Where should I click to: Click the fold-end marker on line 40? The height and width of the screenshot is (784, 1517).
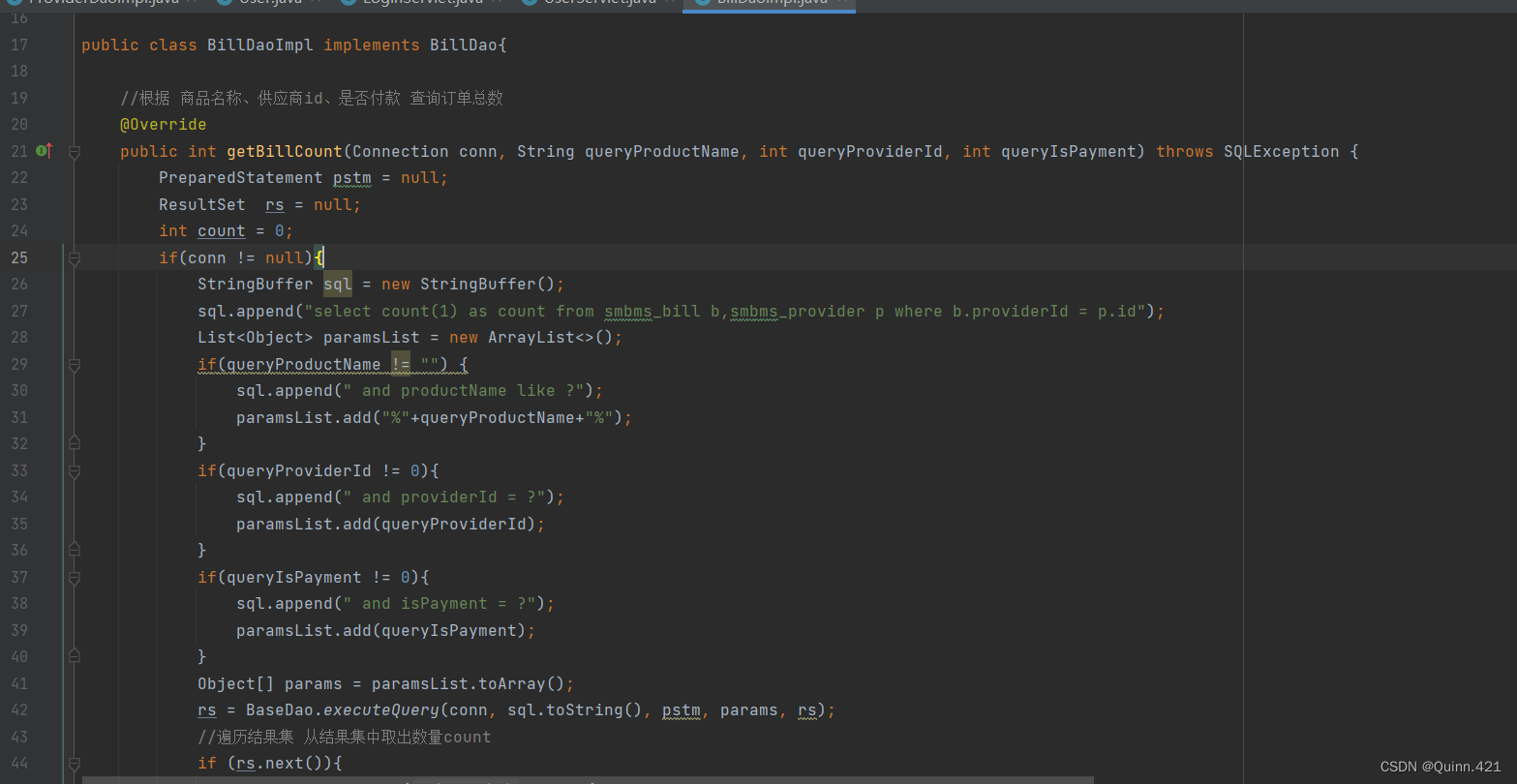pyautogui.click(x=75, y=656)
